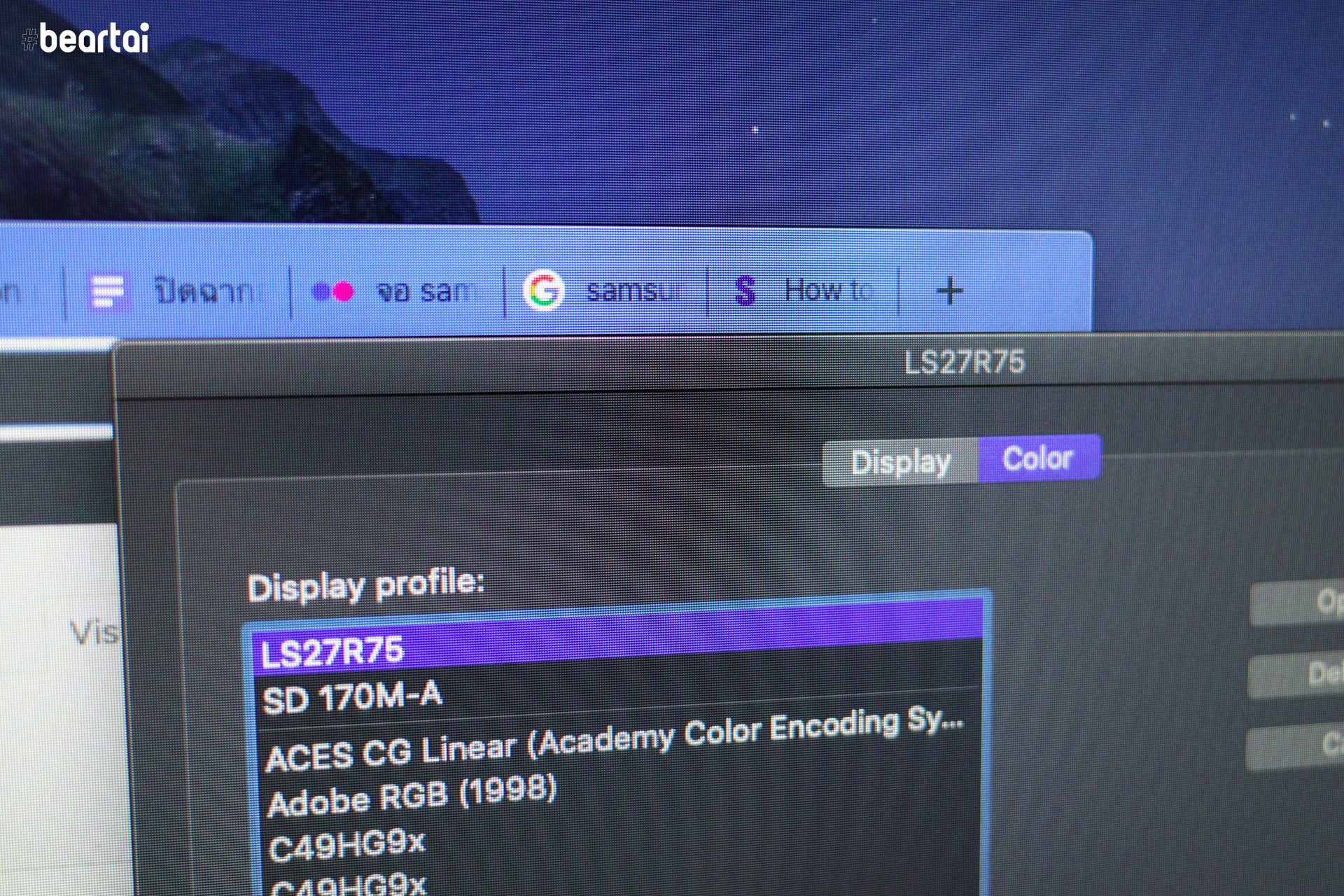
Task: Click the pink and blue dots tab icon
Action: coord(332,291)
